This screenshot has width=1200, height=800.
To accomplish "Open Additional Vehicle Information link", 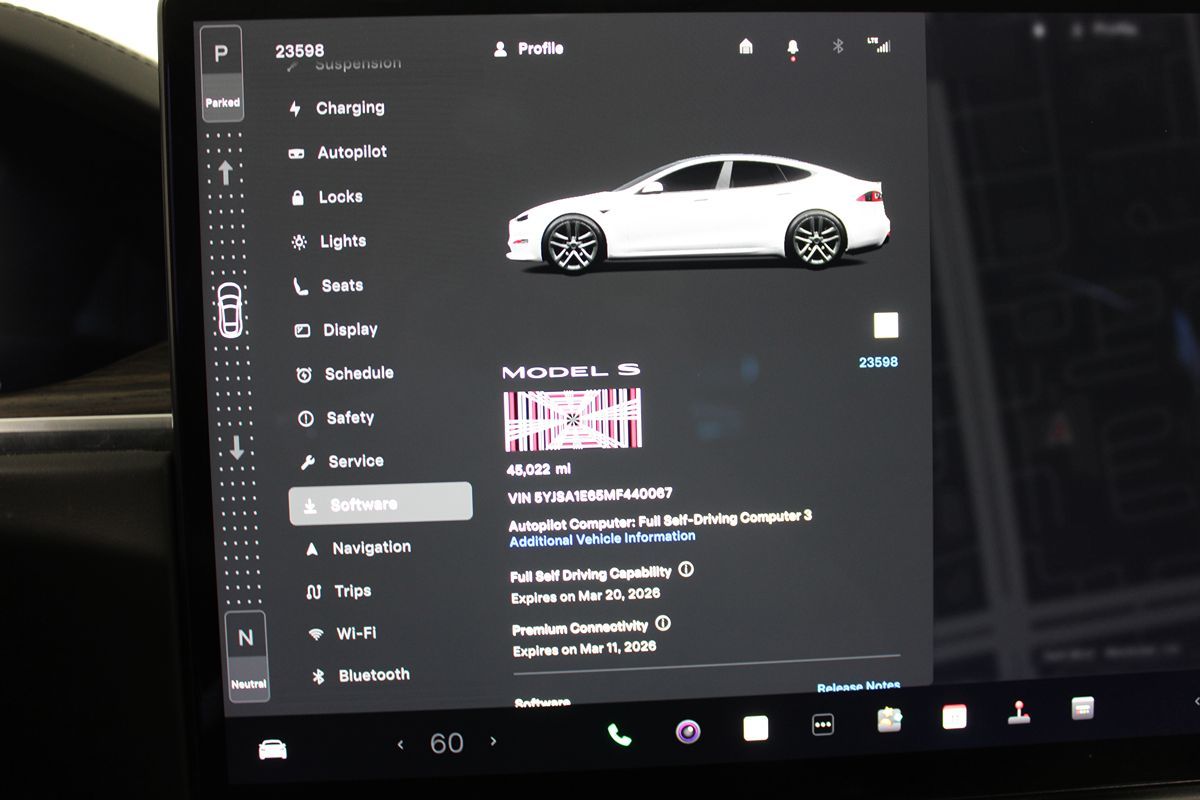I will 602,538.
